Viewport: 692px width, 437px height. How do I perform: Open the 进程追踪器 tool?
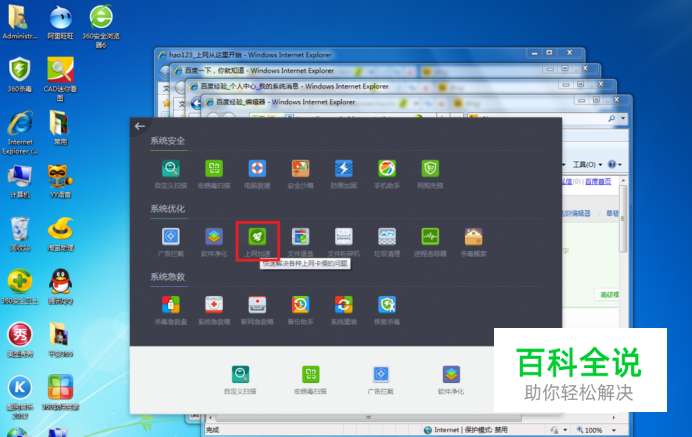[x=430, y=242]
